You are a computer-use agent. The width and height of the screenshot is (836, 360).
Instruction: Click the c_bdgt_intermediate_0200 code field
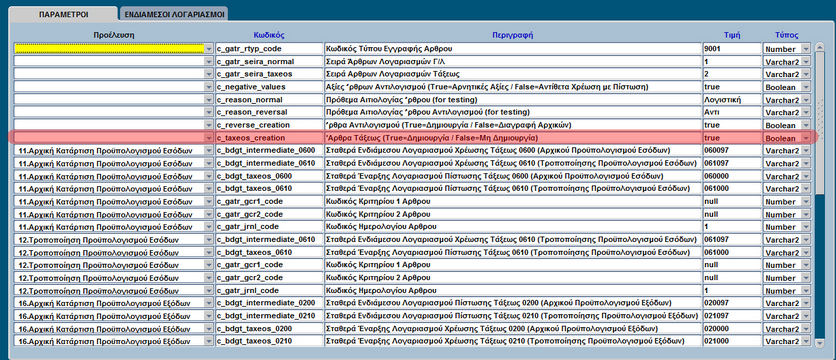point(269,303)
